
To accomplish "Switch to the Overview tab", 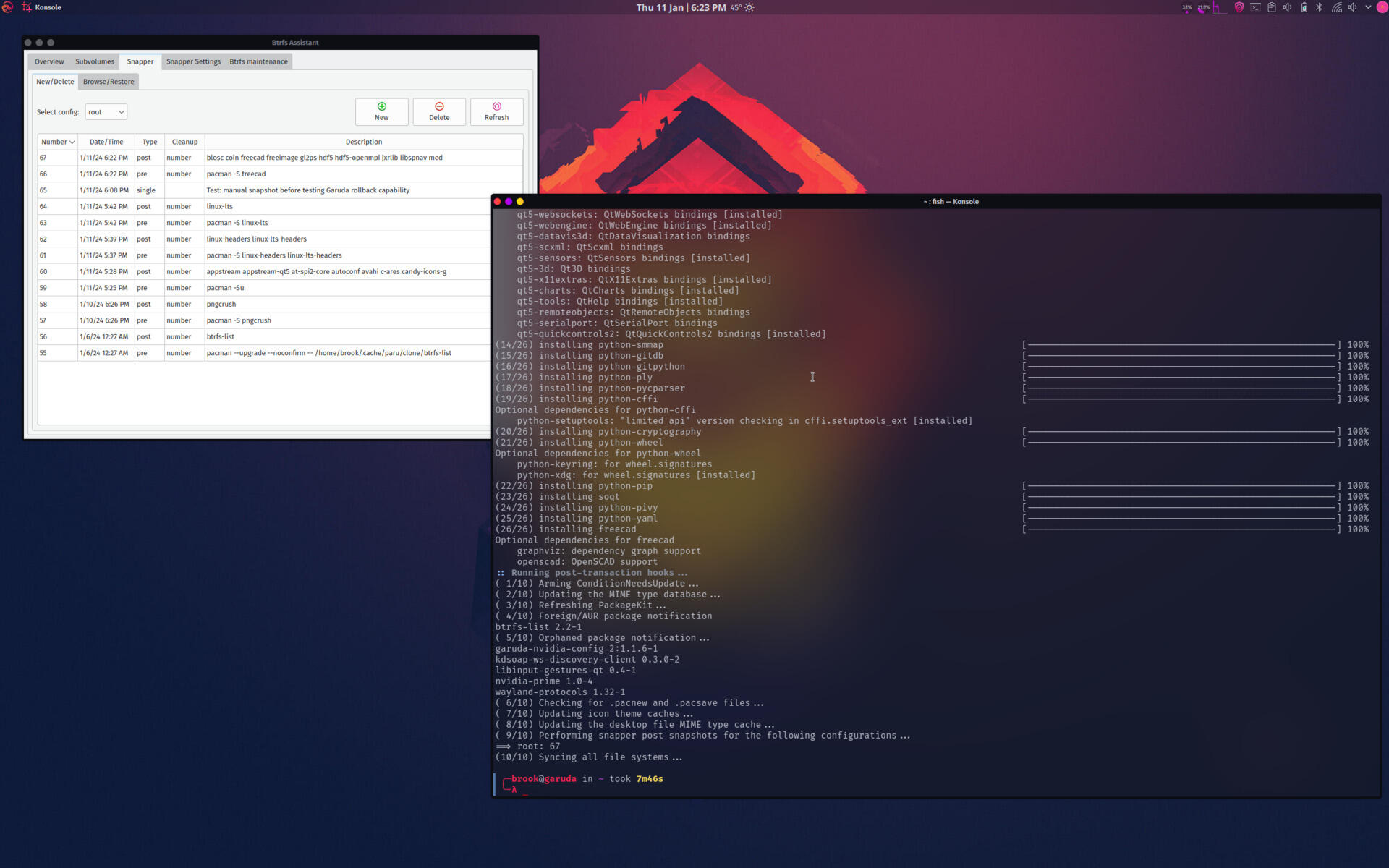I will click(49, 61).
